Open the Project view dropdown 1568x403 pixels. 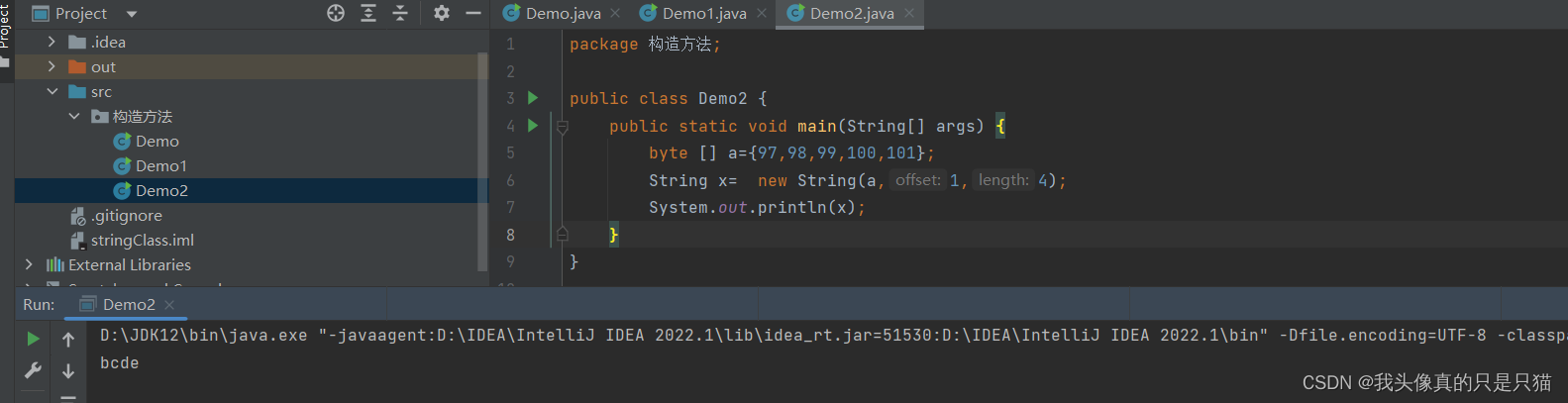[x=132, y=14]
